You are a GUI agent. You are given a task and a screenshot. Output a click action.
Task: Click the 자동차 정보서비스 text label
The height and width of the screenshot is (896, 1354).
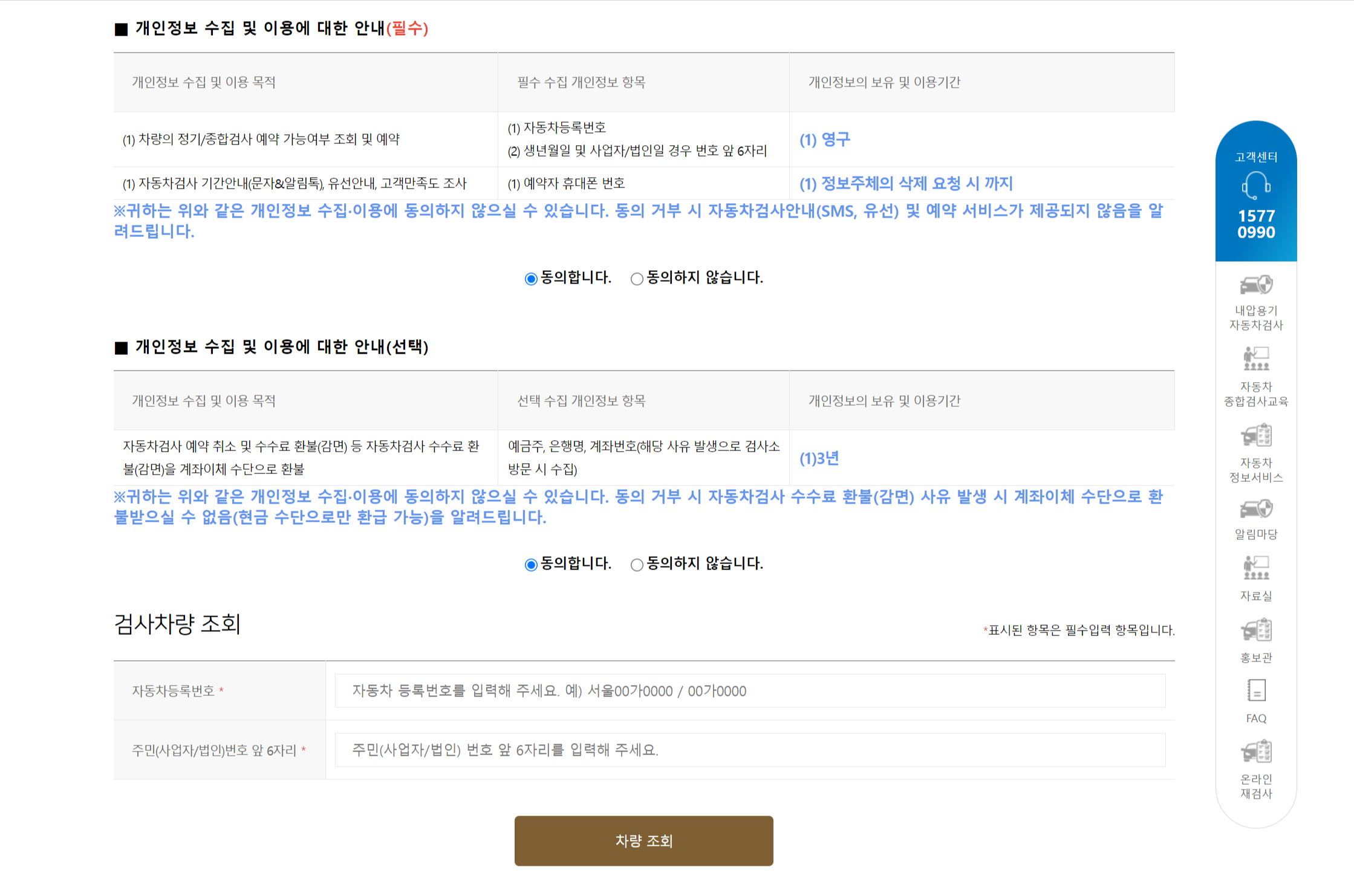[1256, 470]
